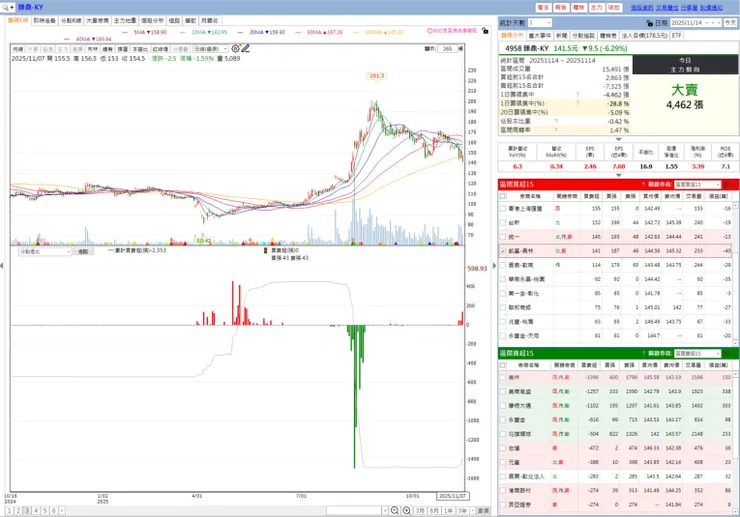The image size is (740, 517).
Task: Click the pink circle notice icon above chart
Action: point(430,31)
